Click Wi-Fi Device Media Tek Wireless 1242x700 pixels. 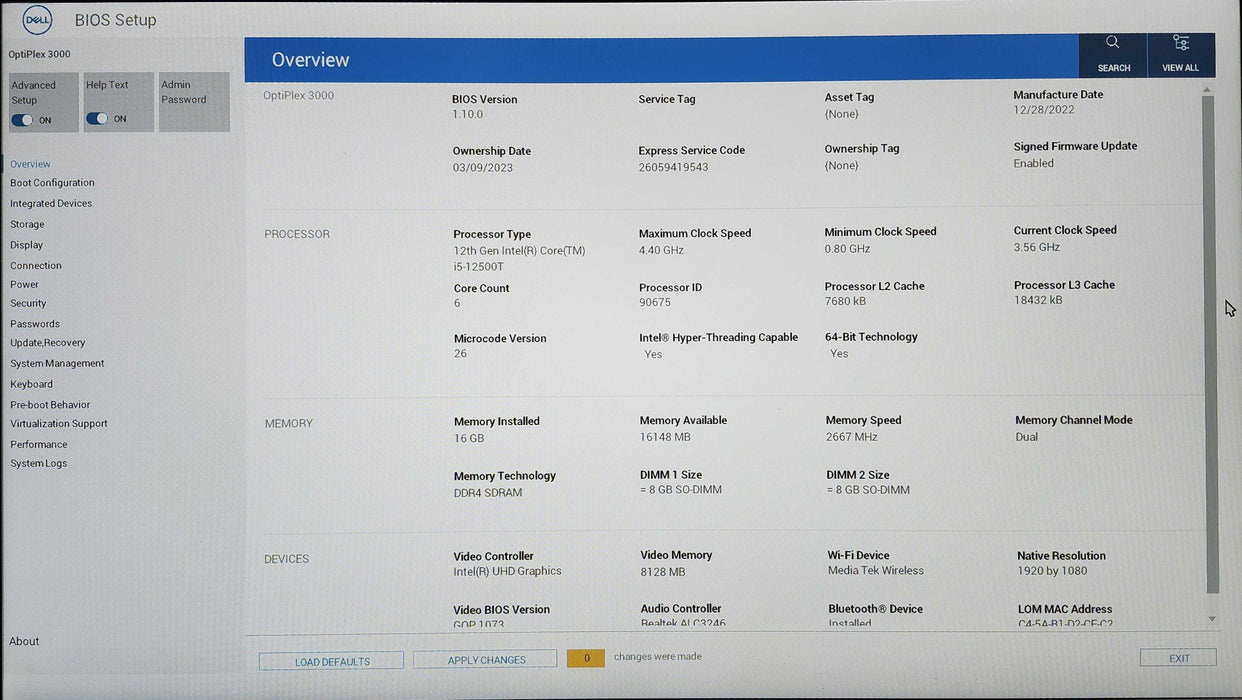876,571
